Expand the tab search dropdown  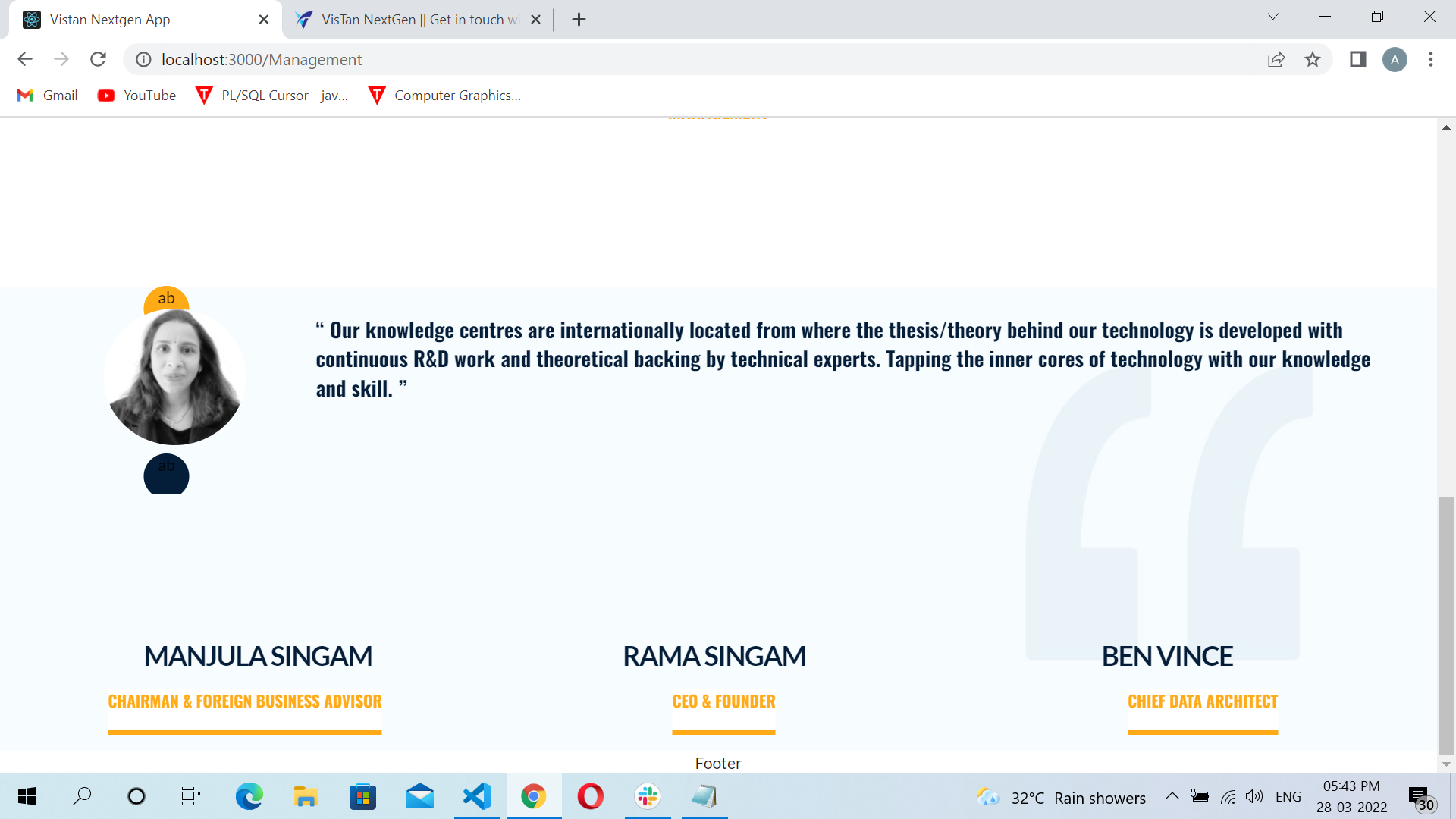(x=1273, y=17)
